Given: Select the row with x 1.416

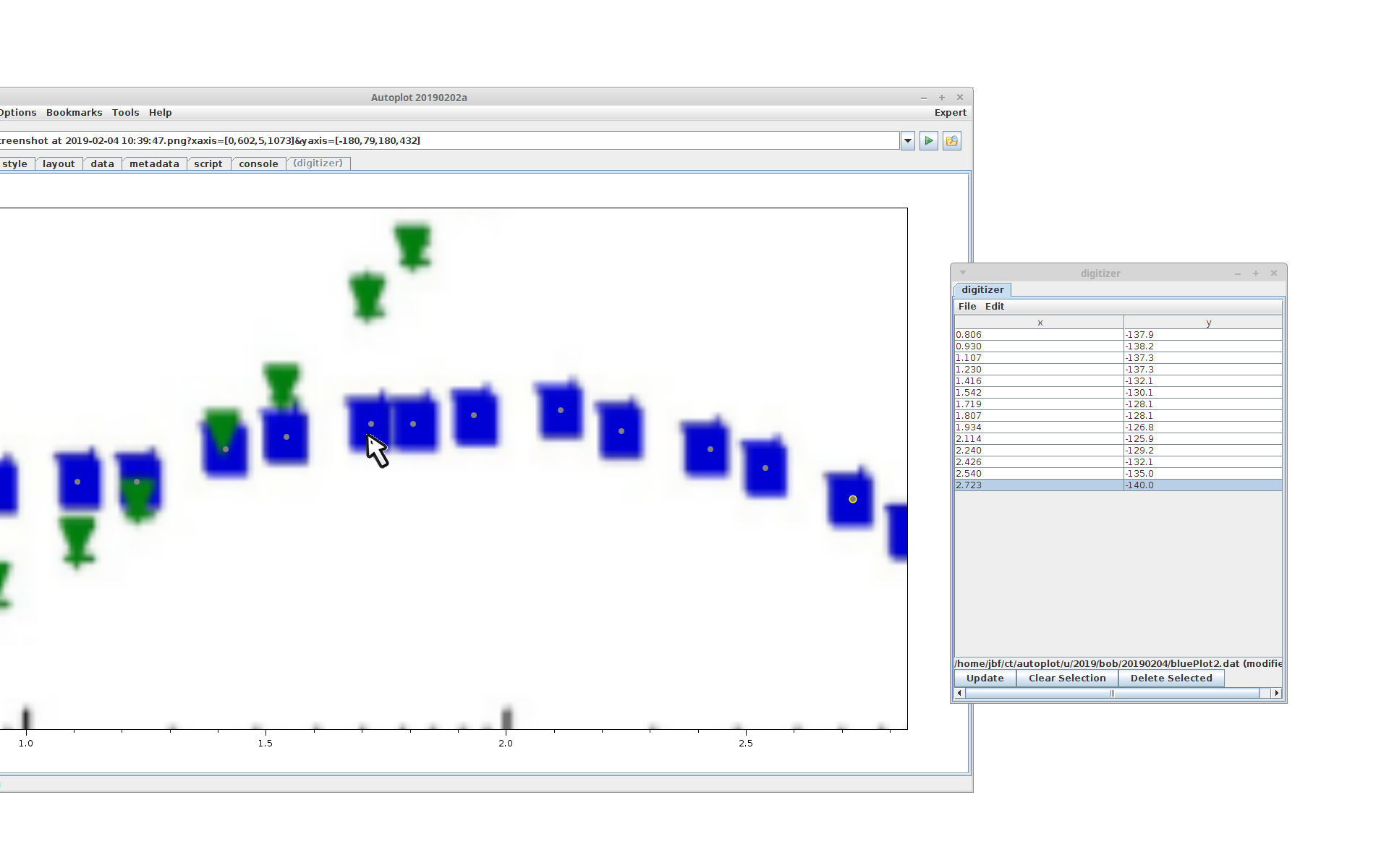Looking at the screenshot, I should pos(1118,381).
